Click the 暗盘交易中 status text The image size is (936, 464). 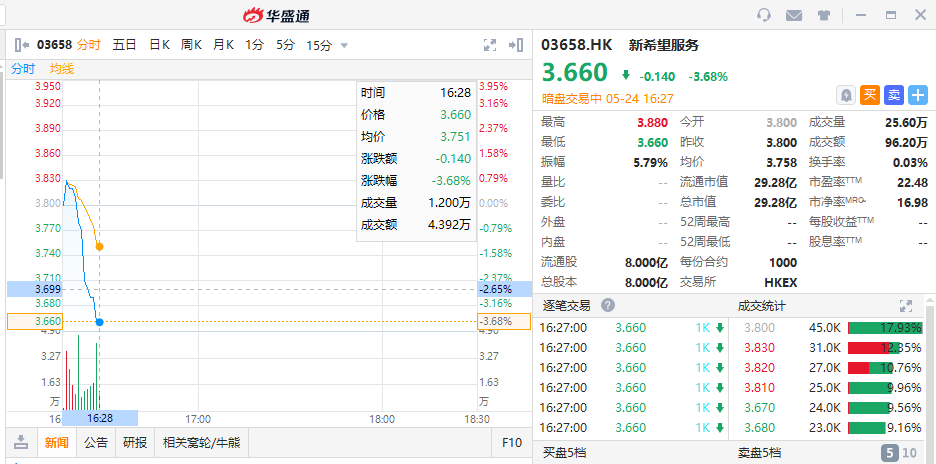point(572,99)
